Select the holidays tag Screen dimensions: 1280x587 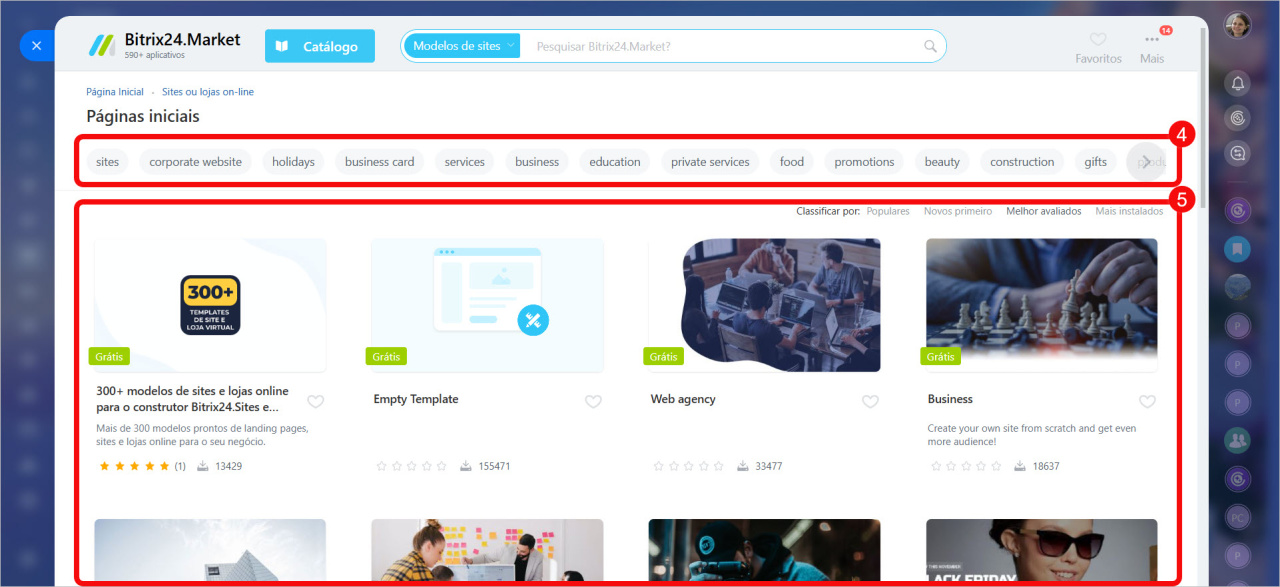tap(293, 162)
